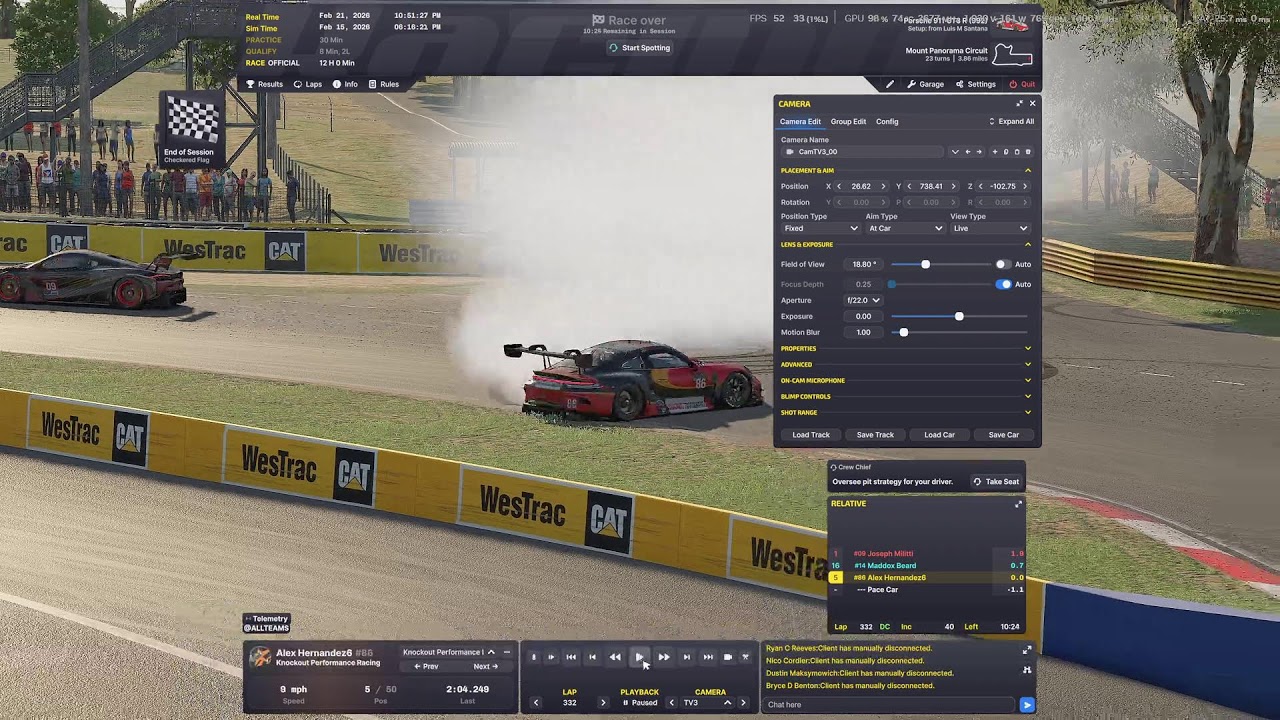Screen dimensions: 1280x720
Task: Toggle Focus Depth Auto switch
Action: tap(1003, 284)
